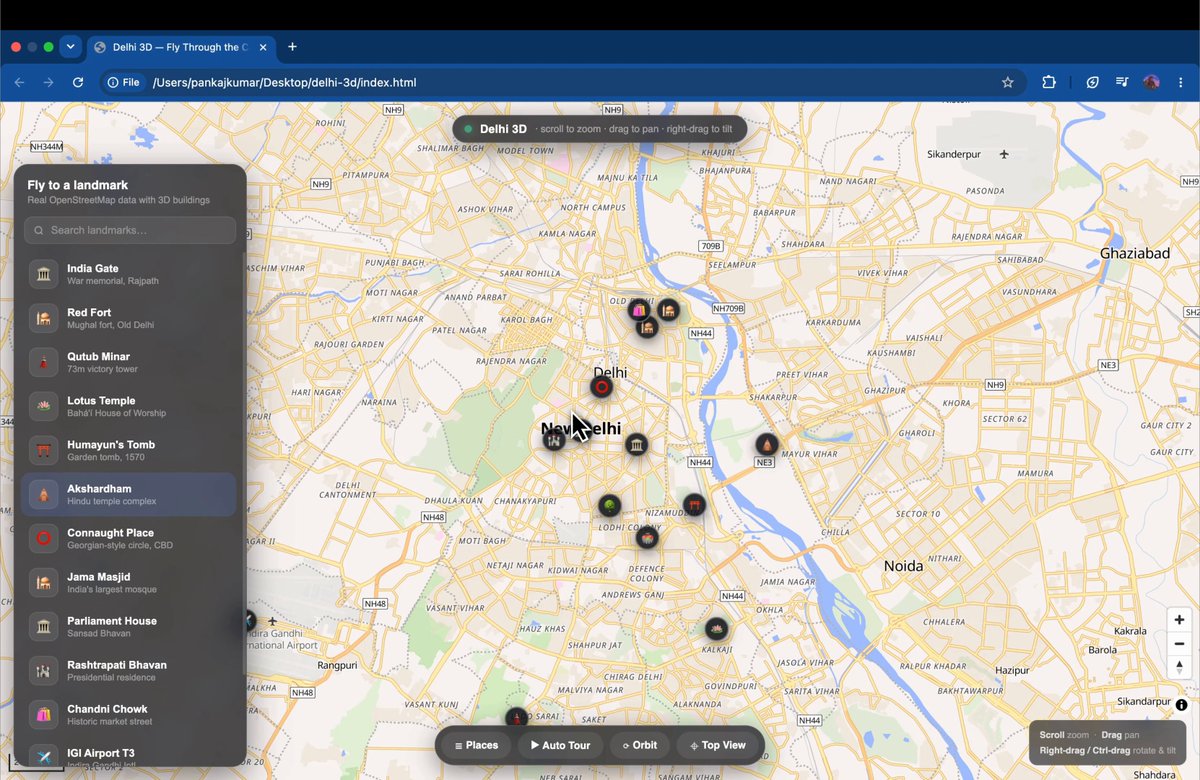This screenshot has width=1200, height=780.
Task: Fly to Connaught Place from the list
Action: [129, 538]
